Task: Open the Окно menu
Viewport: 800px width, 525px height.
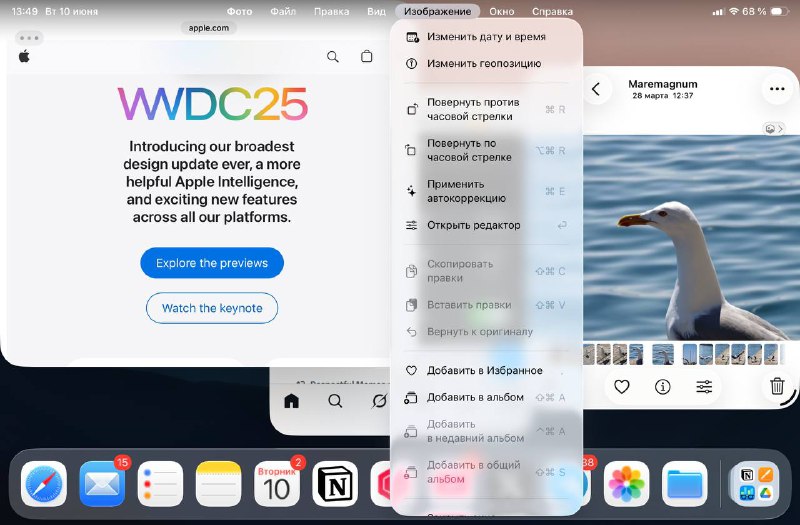Action: (x=502, y=11)
